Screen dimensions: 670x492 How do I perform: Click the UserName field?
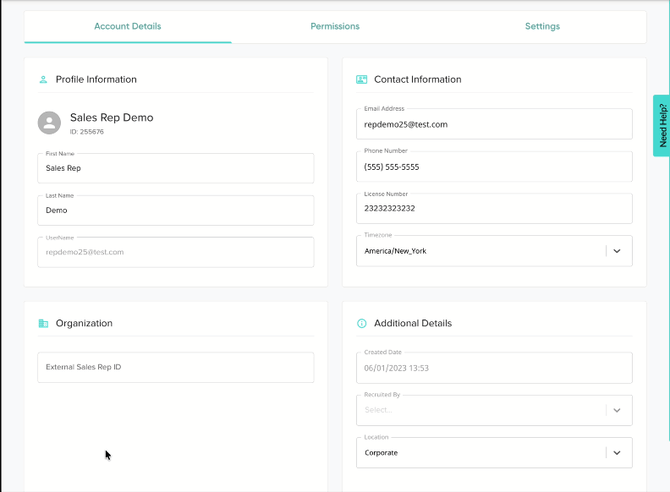176,252
